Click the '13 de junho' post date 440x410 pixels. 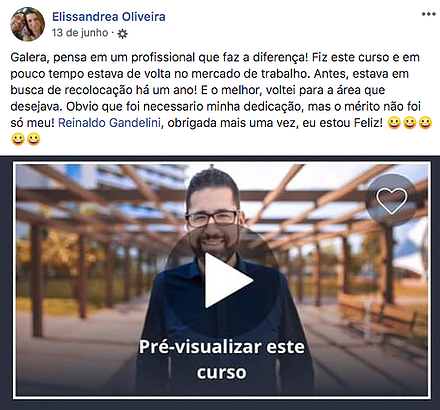pos(80,33)
